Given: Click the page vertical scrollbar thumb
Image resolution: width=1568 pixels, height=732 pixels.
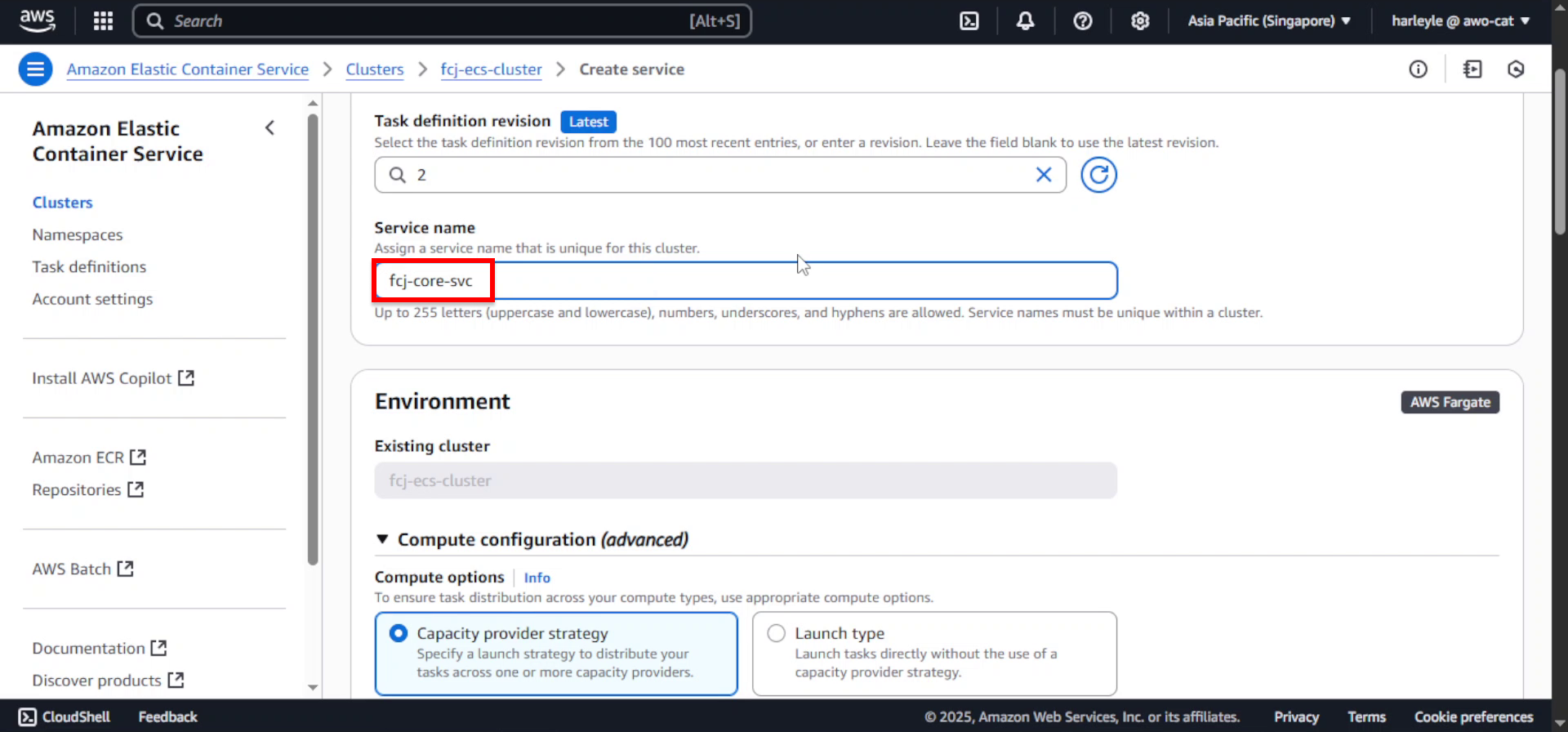Looking at the screenshot, I should (1560, 151).
